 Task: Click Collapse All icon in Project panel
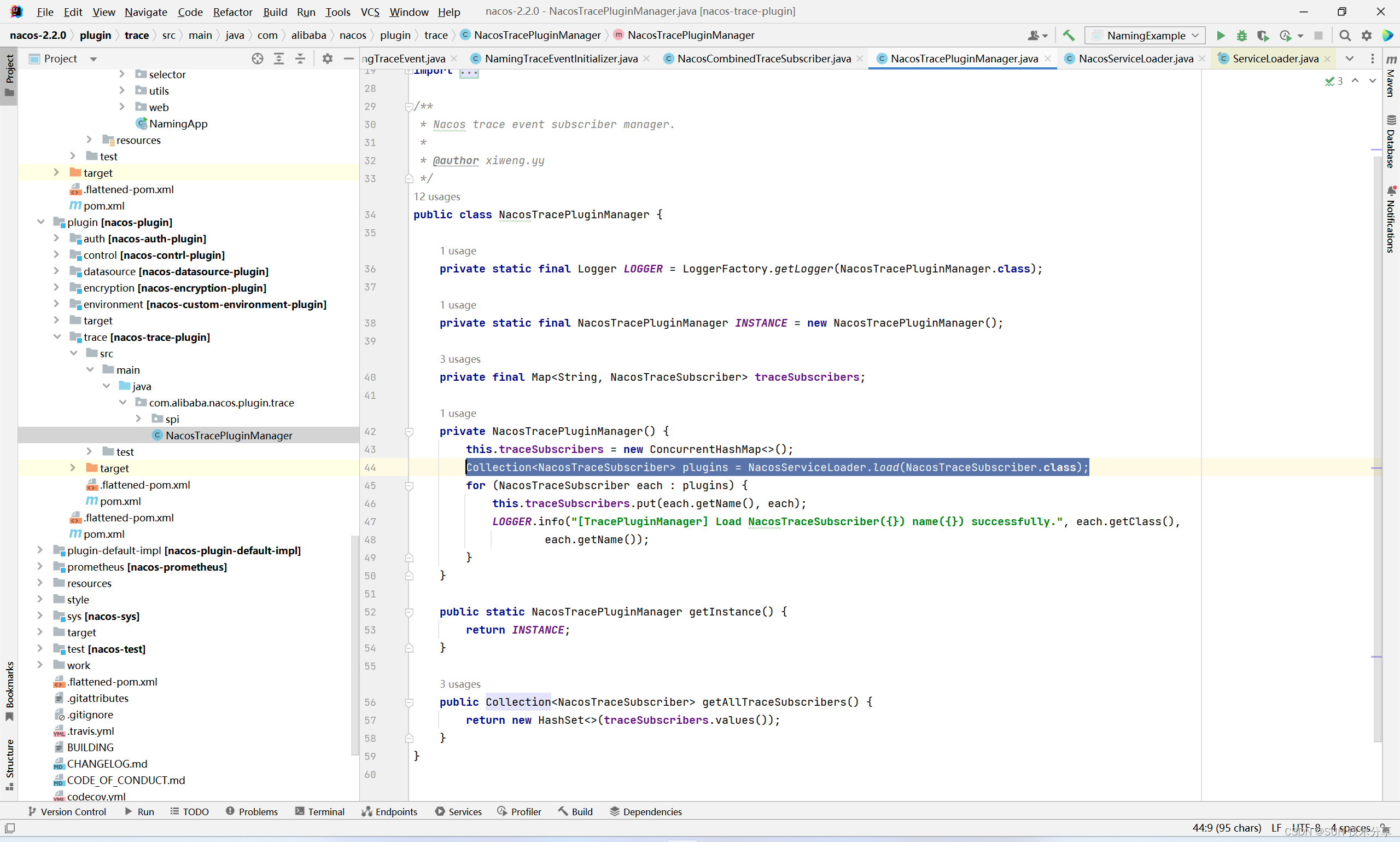301,59
